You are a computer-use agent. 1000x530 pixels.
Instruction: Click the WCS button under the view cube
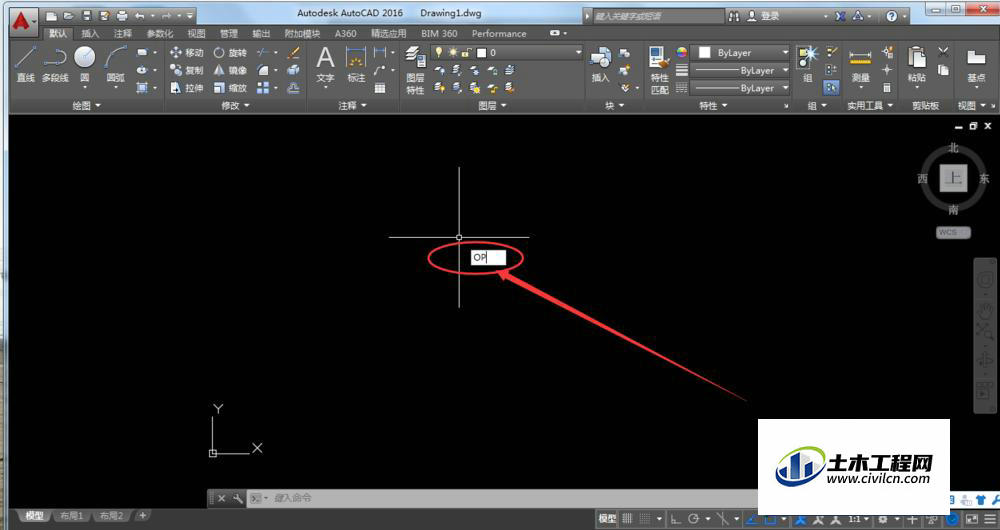pyautogui.click(x=953, y=233)
